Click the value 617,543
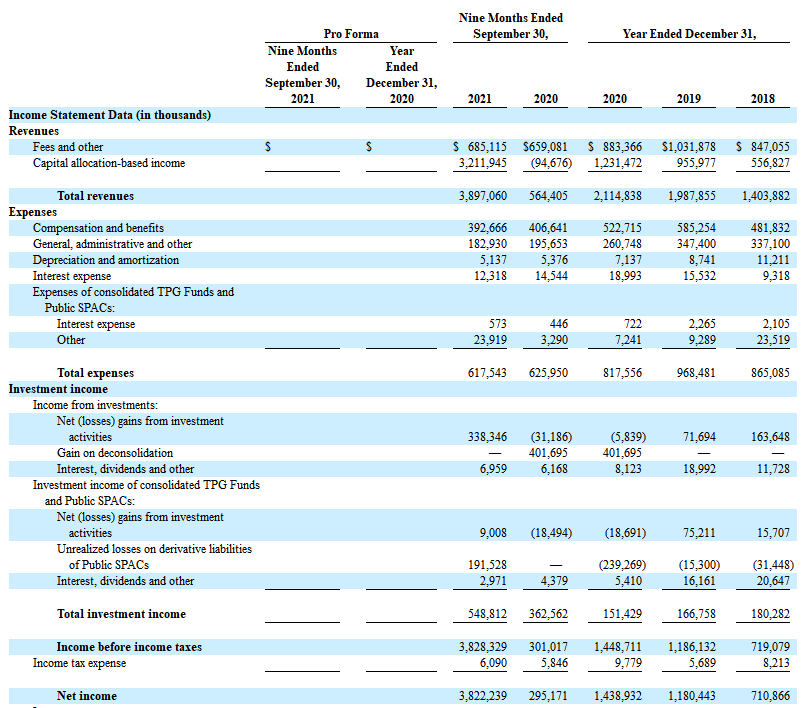804x708 pixels. click(x=487, y=373)
